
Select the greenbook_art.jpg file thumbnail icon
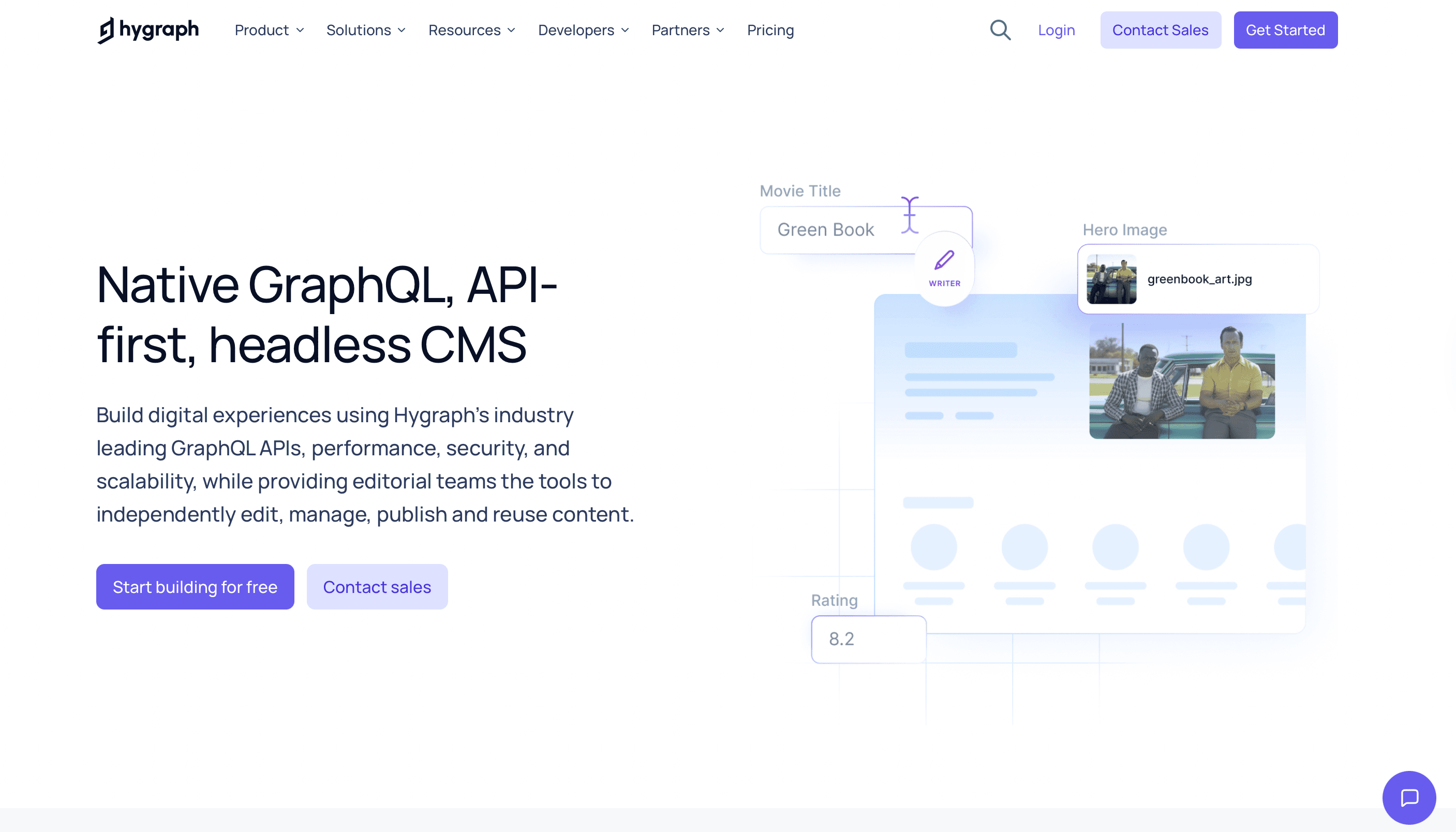1110,279
